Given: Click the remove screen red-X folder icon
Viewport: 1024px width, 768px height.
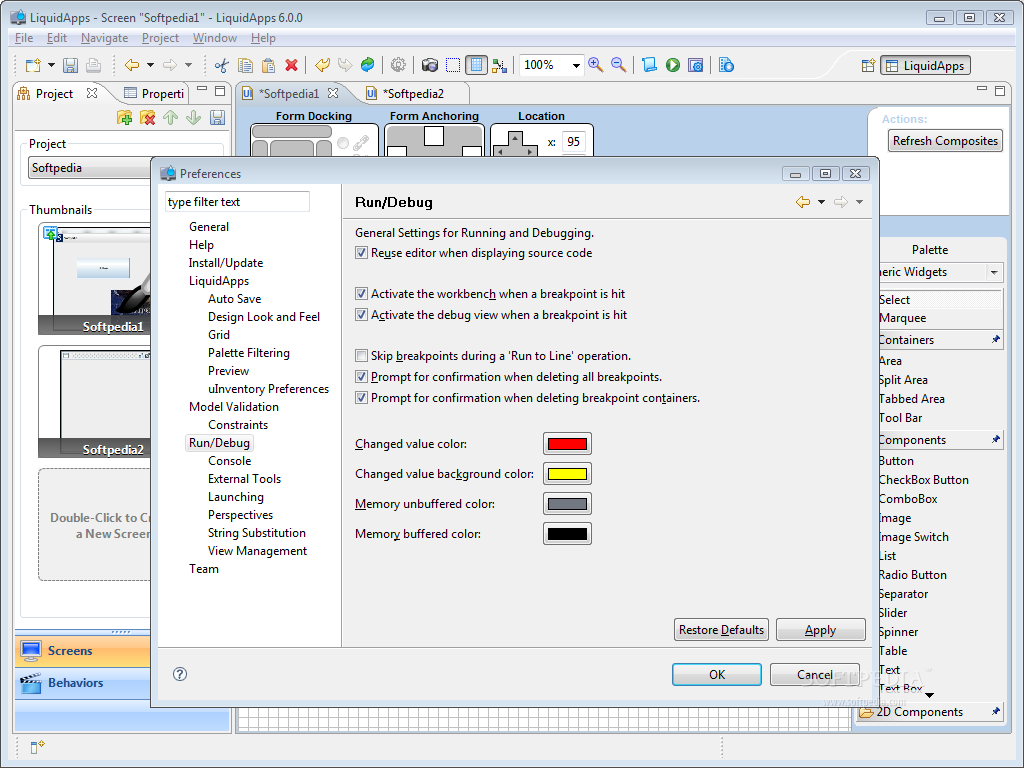Looking at the screenshot, I should (x=148, y=118).
